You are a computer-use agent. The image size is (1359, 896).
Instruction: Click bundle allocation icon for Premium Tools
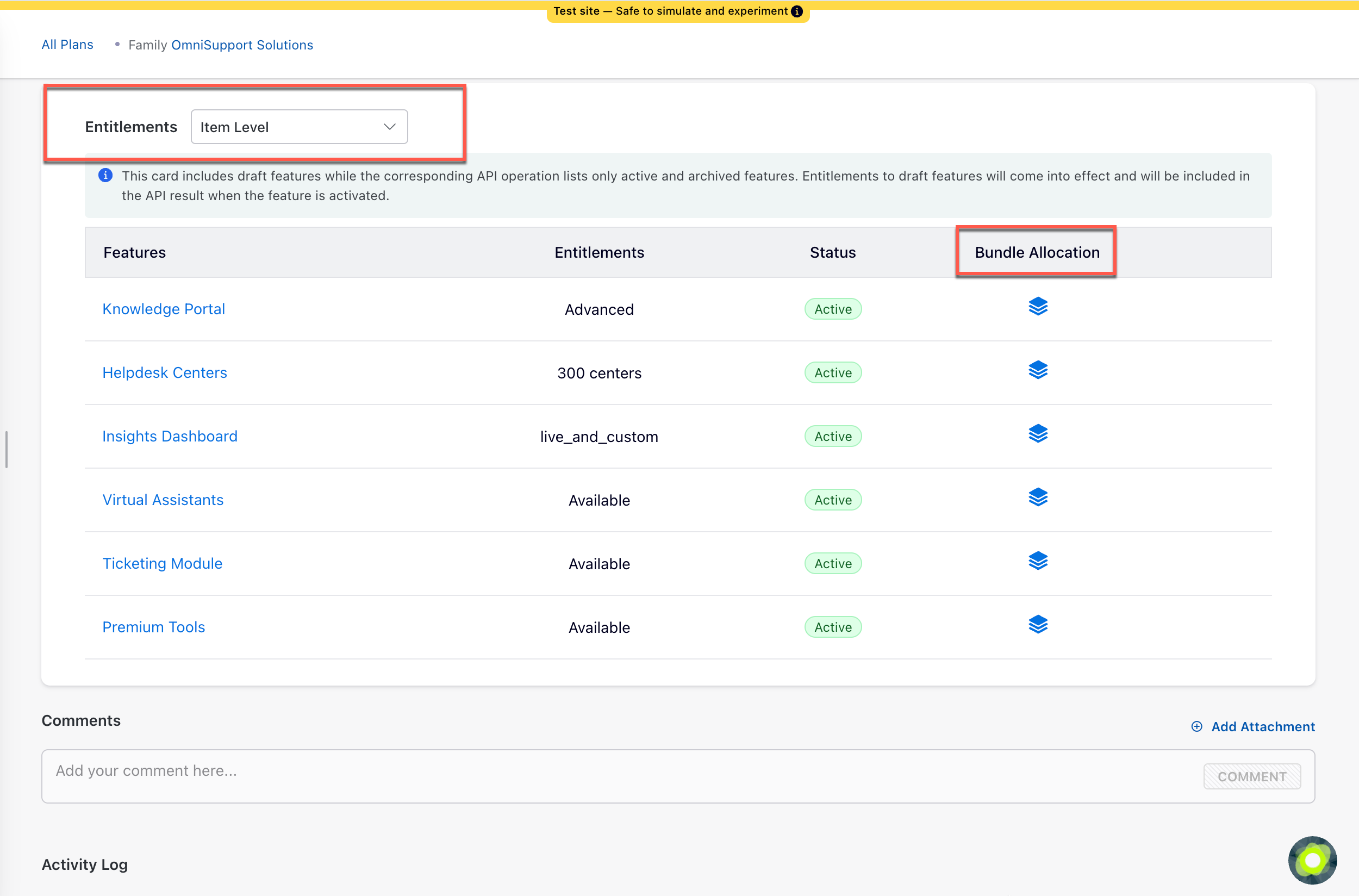[1037, 625]
